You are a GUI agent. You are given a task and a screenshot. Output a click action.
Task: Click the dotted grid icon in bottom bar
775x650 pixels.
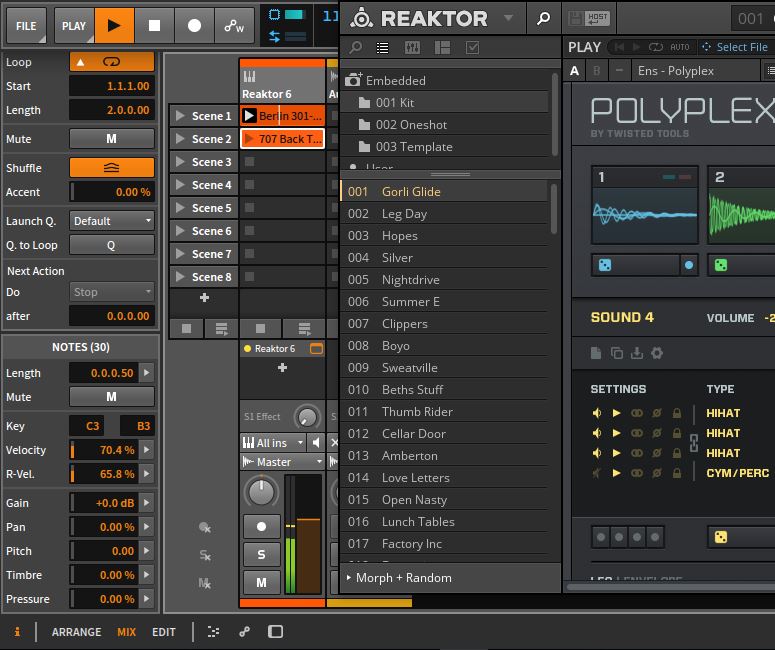coord(214,632)
